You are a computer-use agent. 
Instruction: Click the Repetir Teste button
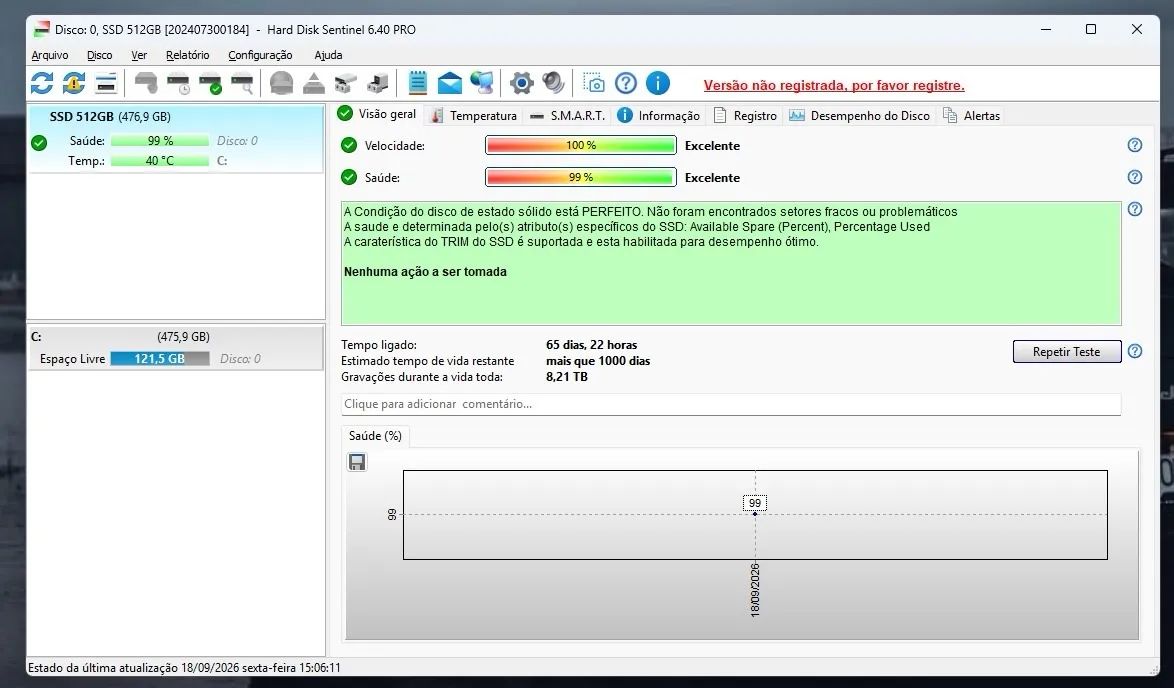pos(1067,352)
